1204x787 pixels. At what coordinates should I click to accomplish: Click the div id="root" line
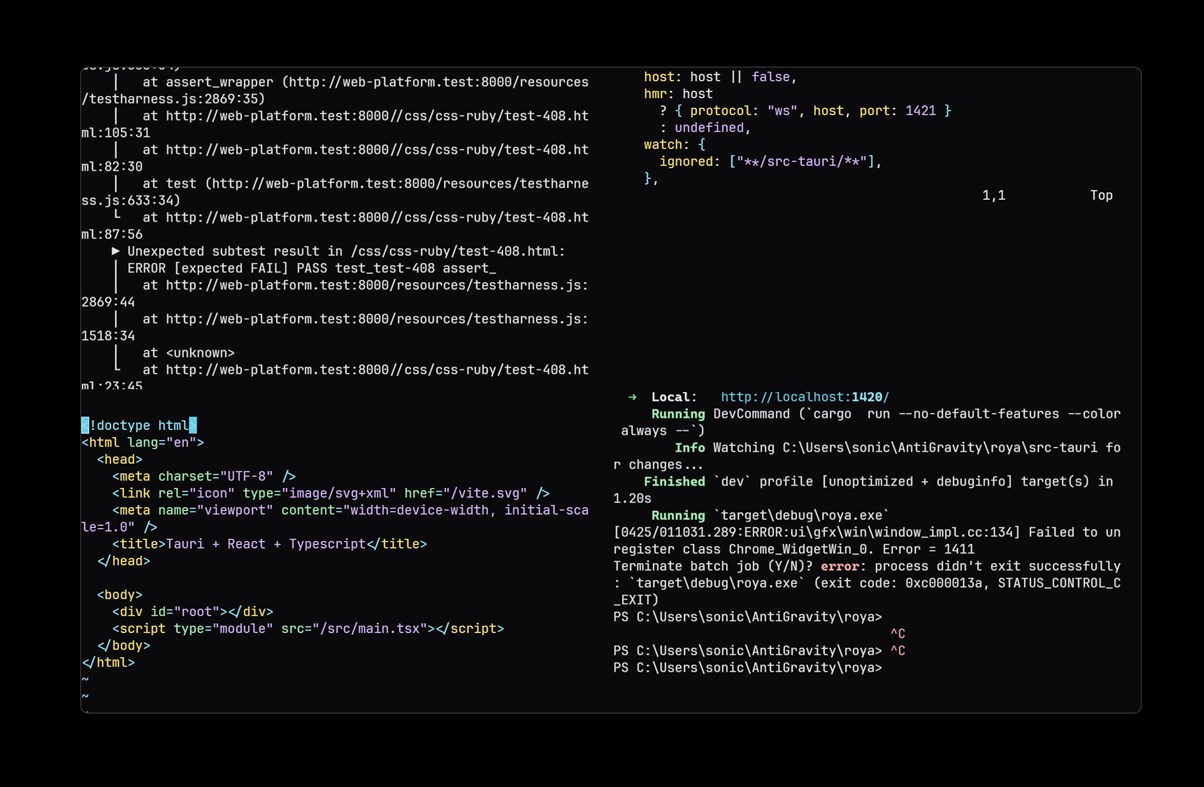[193, 612]
